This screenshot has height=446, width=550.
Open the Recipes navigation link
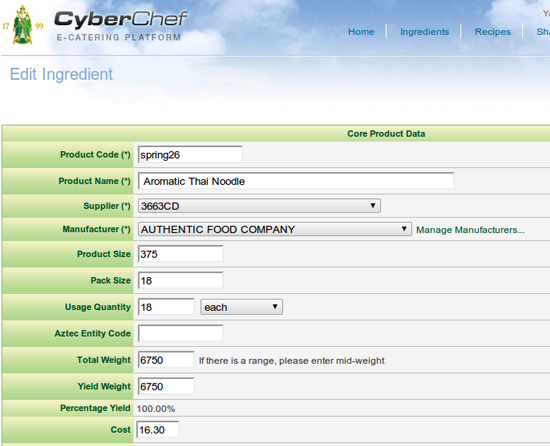pyautogui.click(x=492, y=32)
